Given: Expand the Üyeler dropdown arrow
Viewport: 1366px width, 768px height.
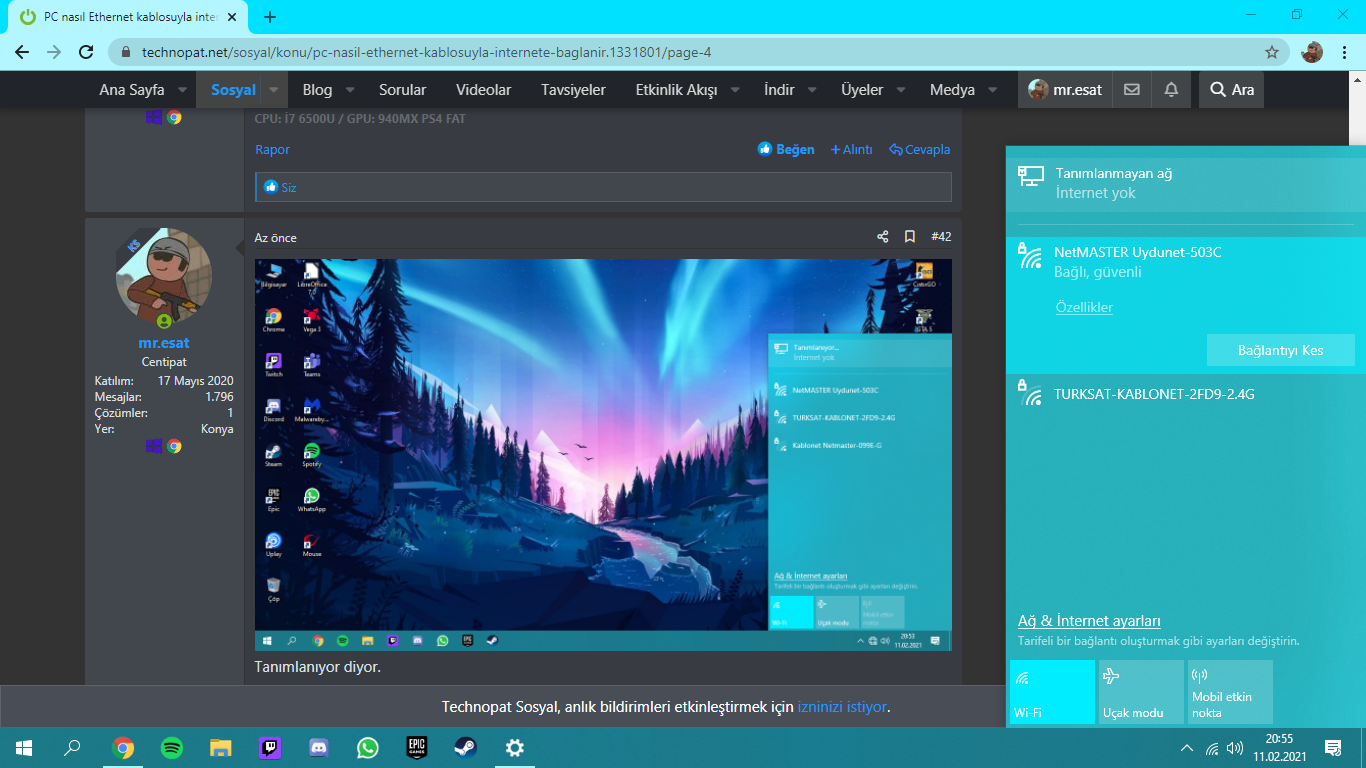Looking at the screenshot, I should tap(901, 90).
